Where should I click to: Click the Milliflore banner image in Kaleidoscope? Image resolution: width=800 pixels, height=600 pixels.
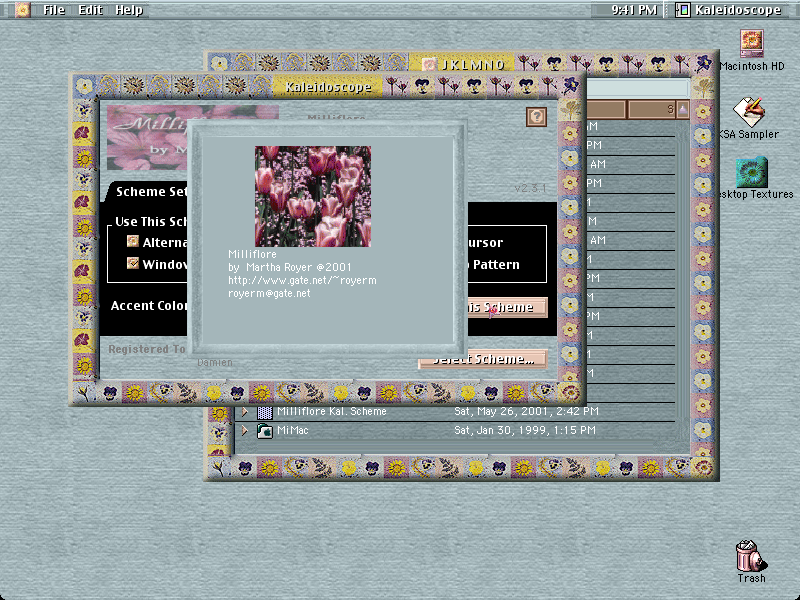(147, 138)
